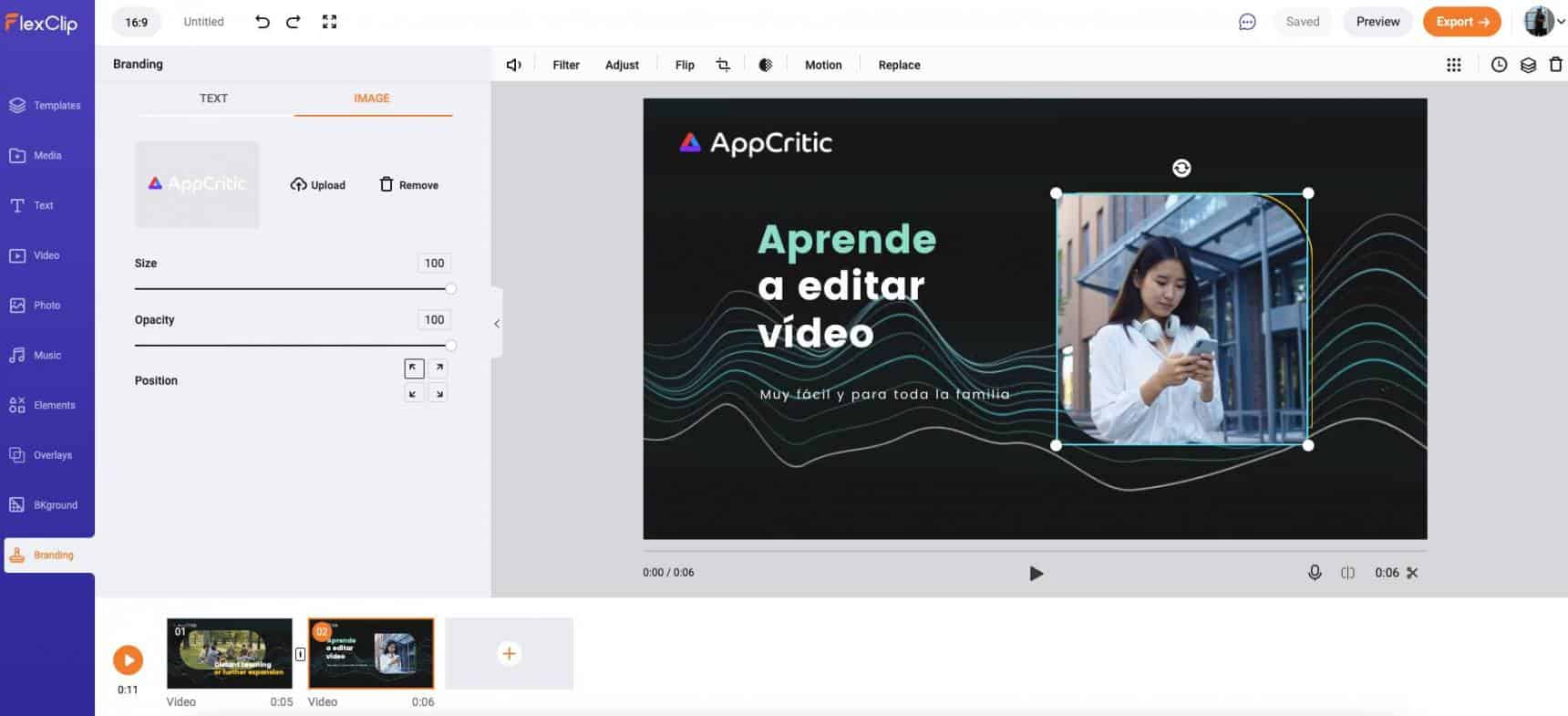
Task: Click Upload to add logo
Action: (318, 185)
